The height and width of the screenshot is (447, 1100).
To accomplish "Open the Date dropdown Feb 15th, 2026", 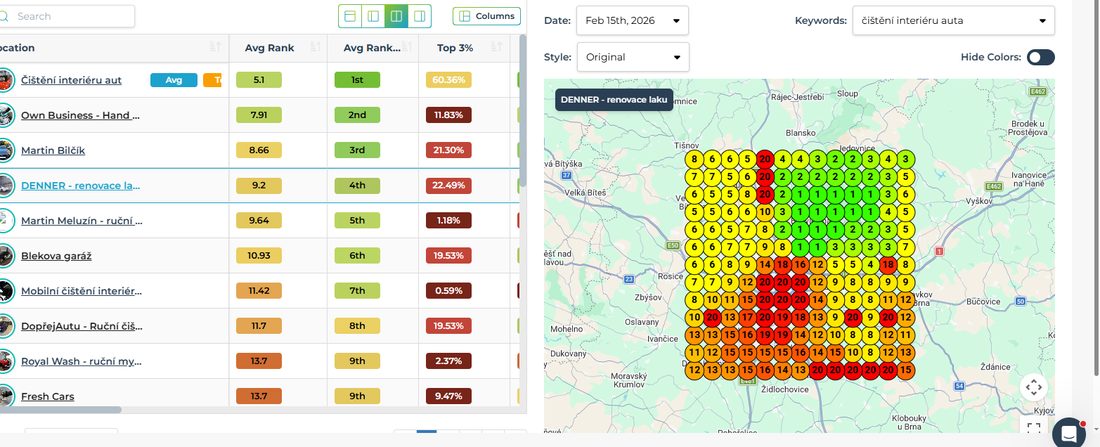I will (x=632, y=20).
